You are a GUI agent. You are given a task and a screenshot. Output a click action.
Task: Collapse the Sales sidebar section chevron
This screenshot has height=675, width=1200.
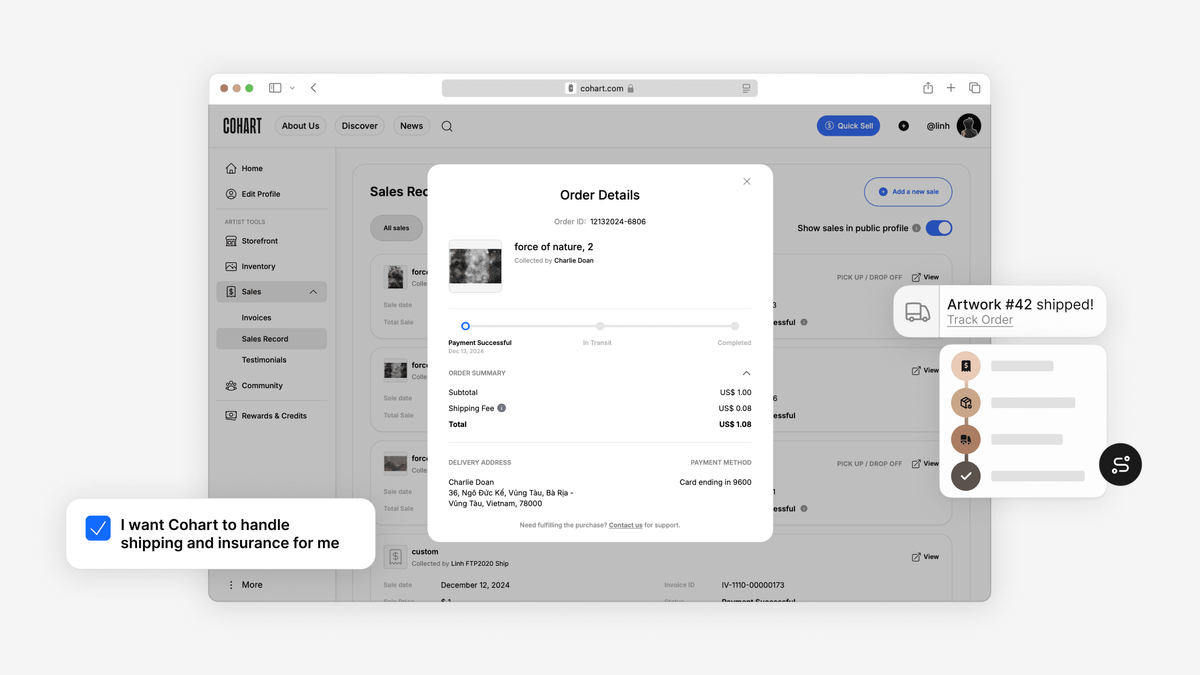[x=313, y=292]
